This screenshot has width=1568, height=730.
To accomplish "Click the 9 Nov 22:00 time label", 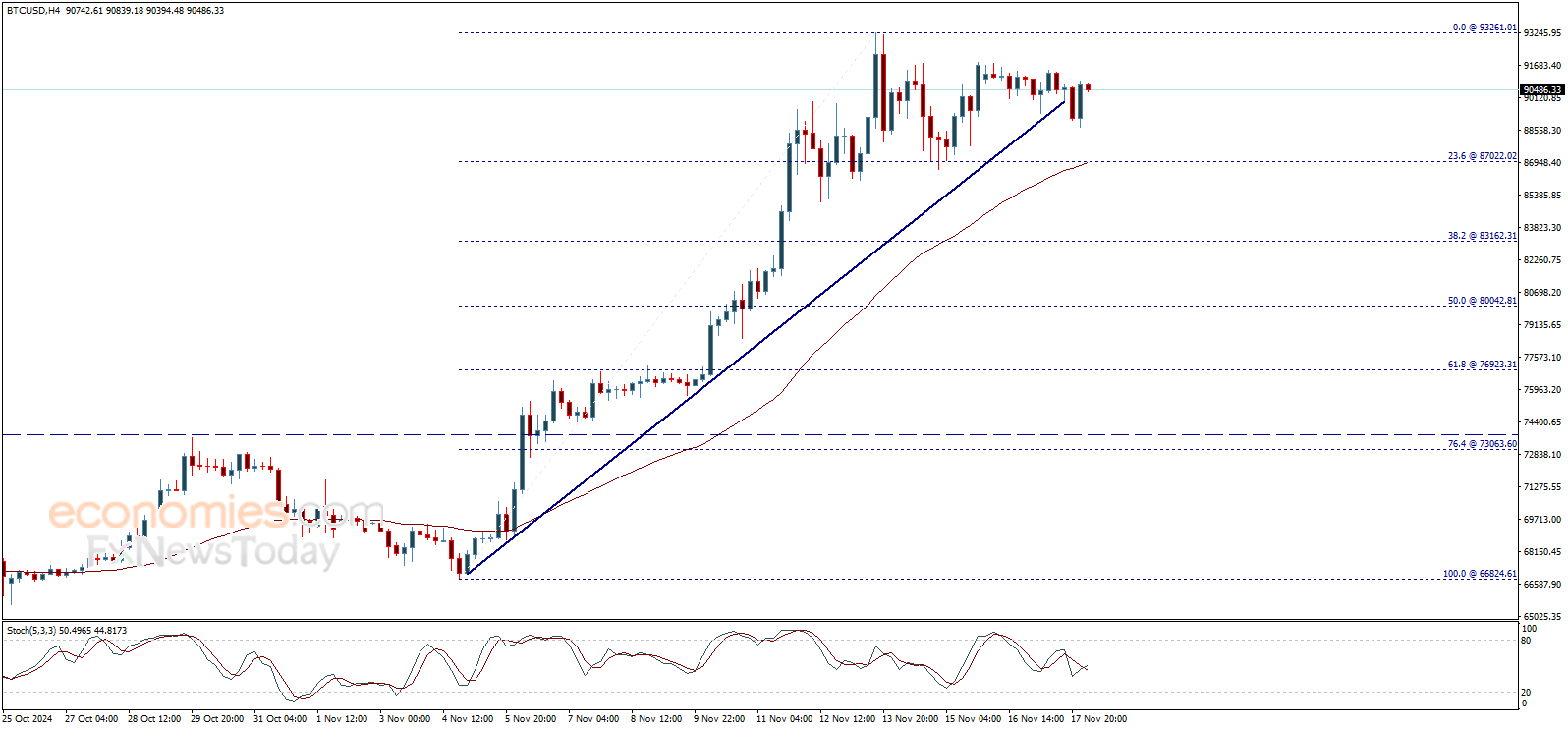I will (x=719, y=719).
